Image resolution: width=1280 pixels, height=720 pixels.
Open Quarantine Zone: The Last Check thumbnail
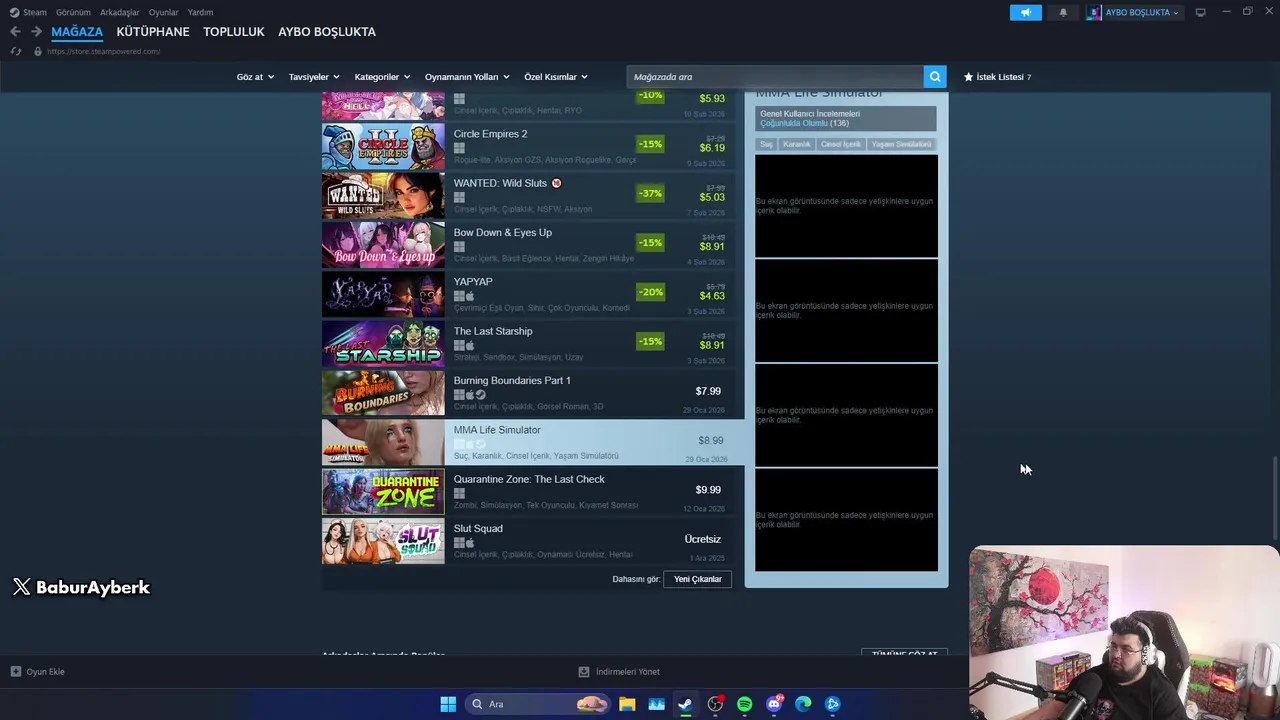pyautogui.click(x=383, y=491)
